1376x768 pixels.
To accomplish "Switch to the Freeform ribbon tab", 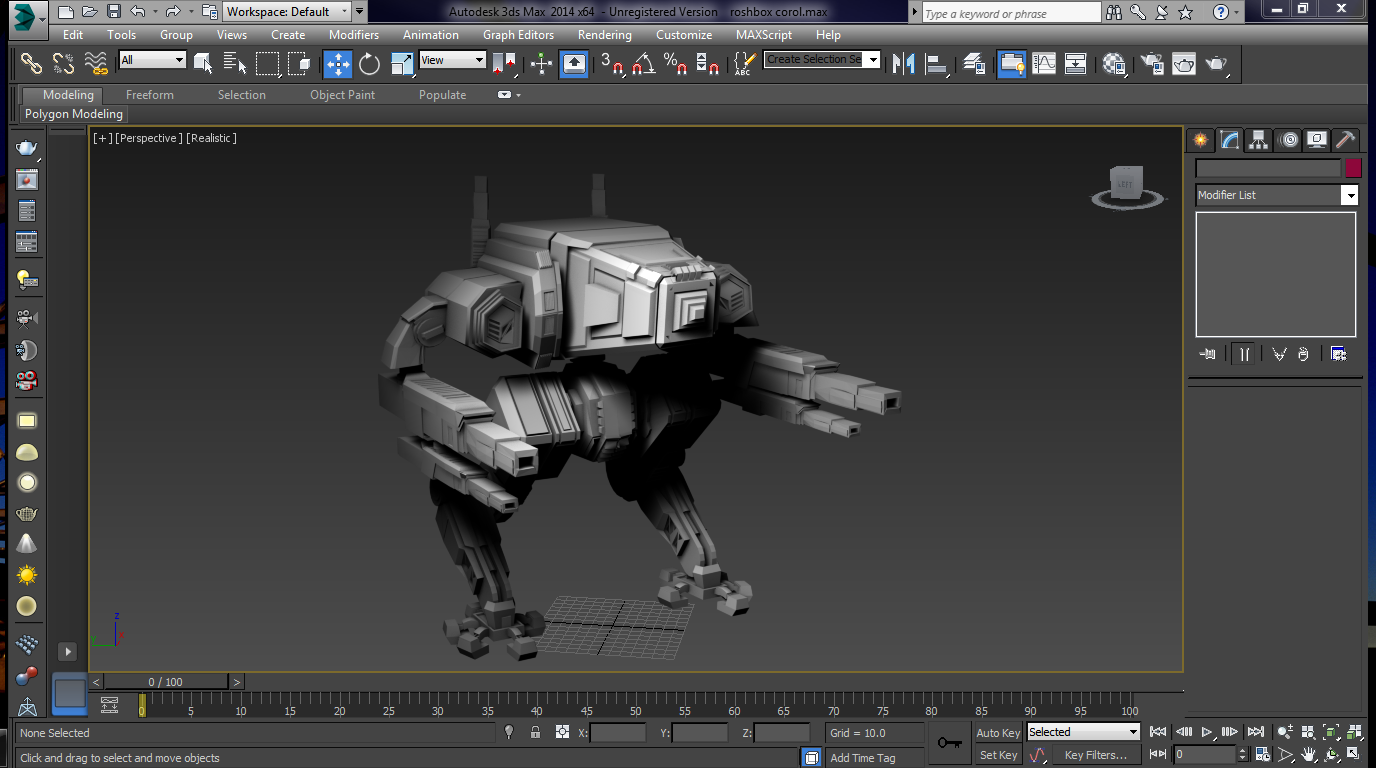I will point(150,95).
